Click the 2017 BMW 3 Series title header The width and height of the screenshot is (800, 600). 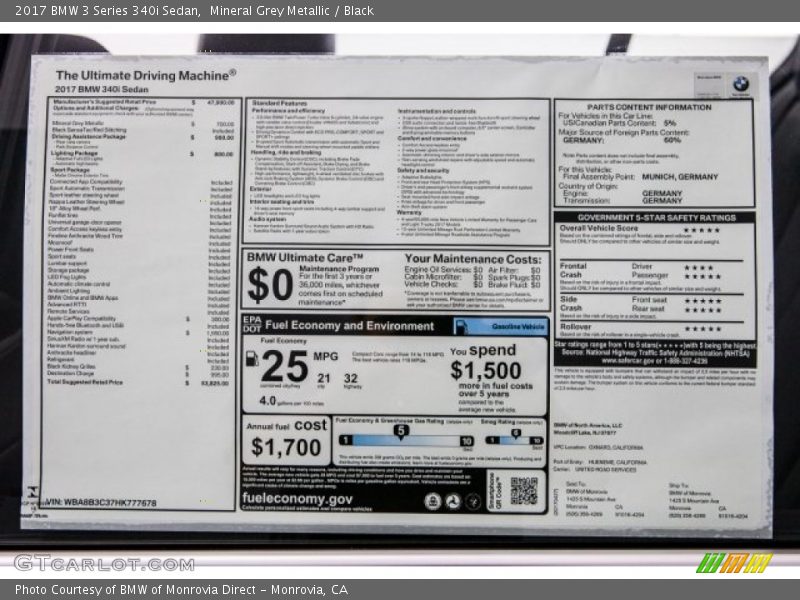pyautogui.click(x=100, y=9)
